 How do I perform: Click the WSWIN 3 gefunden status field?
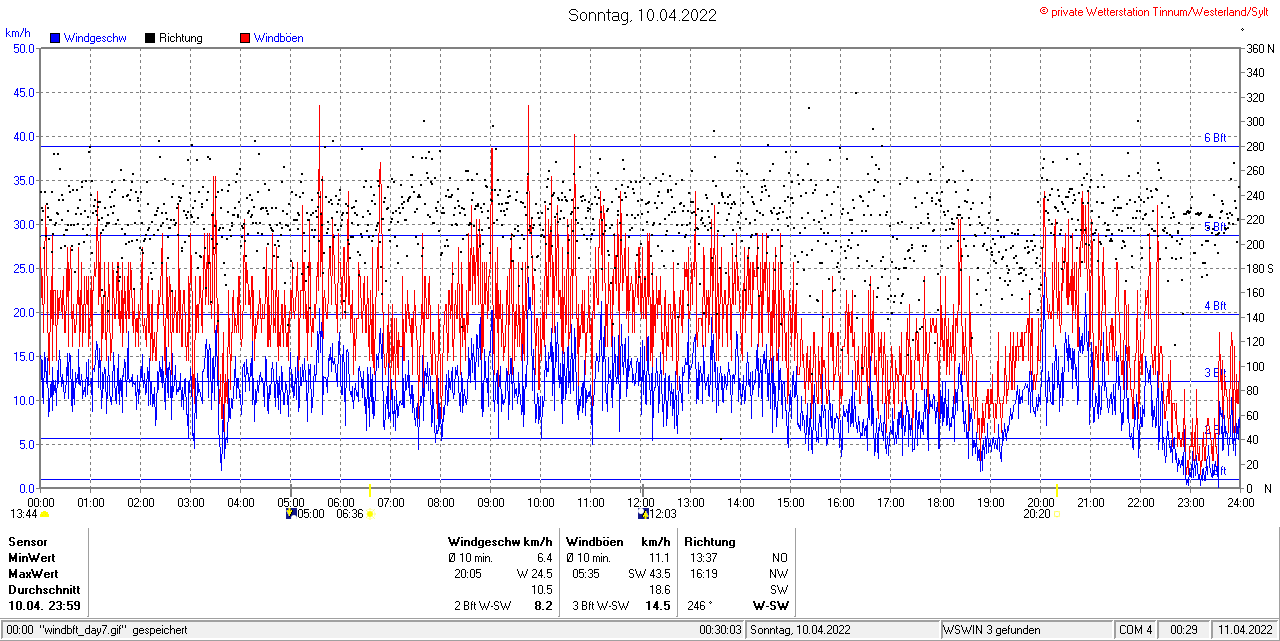(x=992, y=630)
